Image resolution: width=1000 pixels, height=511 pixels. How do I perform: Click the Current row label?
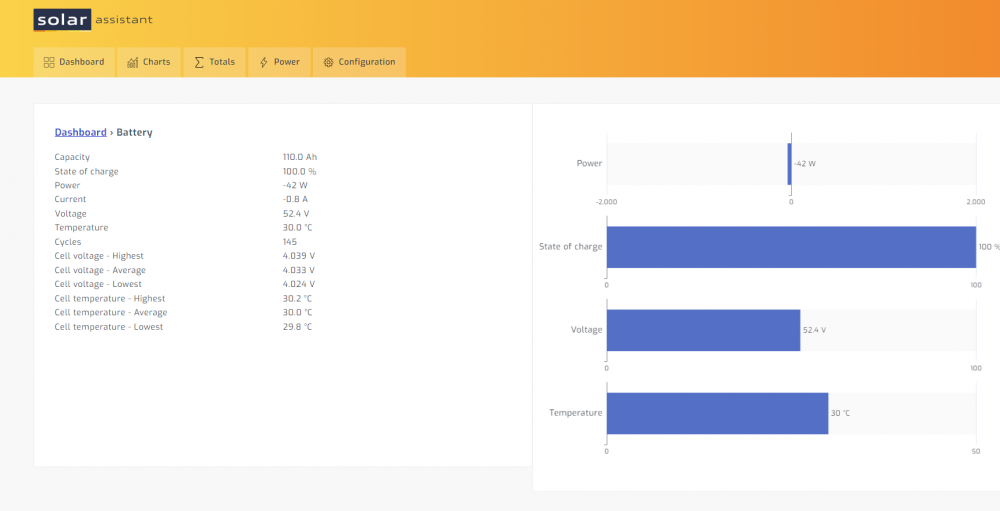tap(70, 200)
